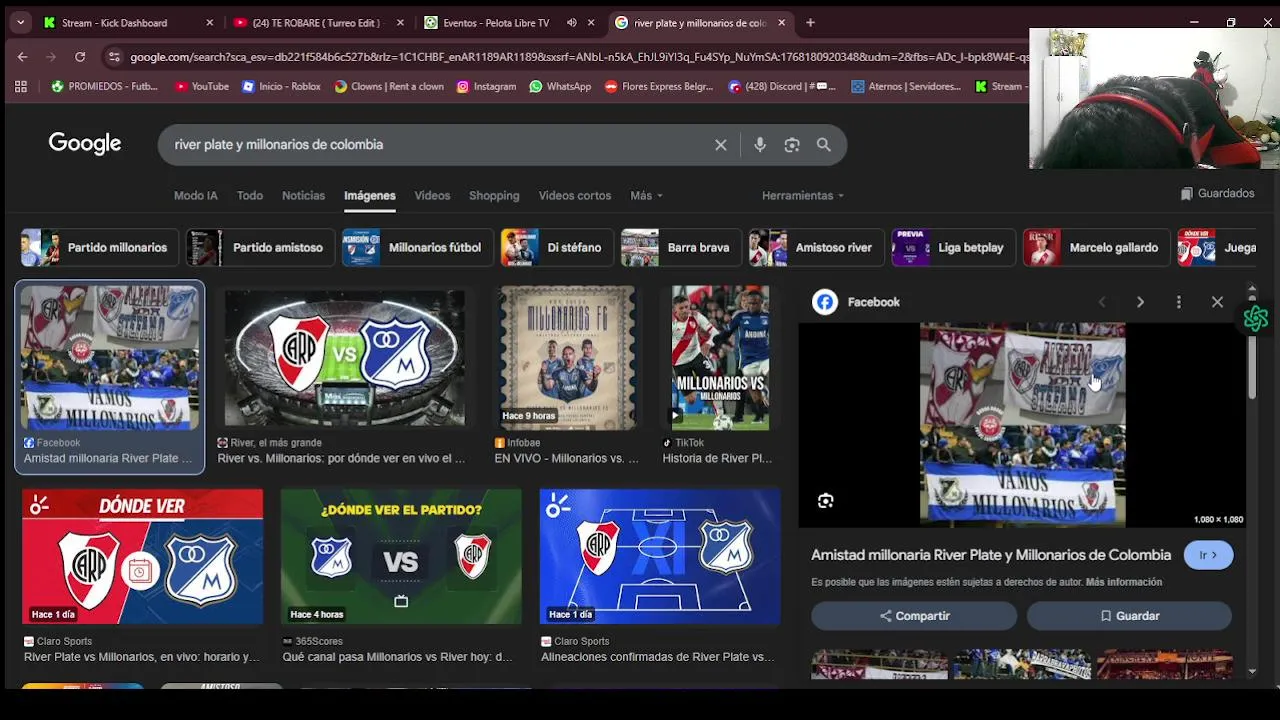Switch to the Todo results tab
Screen dimensions: 1280x720
(250, 196)
